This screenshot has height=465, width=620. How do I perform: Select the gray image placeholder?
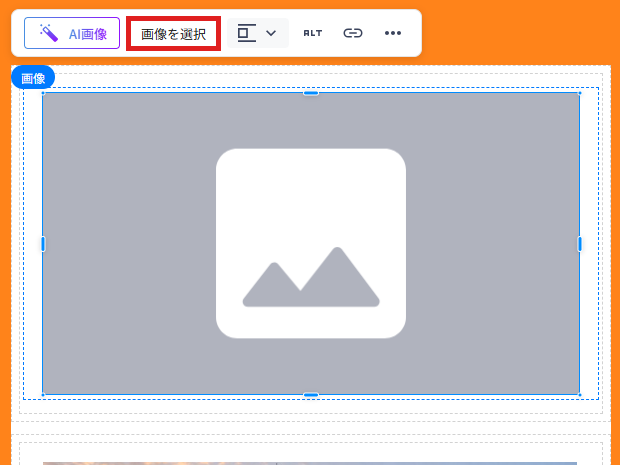(x=311, y=244)
